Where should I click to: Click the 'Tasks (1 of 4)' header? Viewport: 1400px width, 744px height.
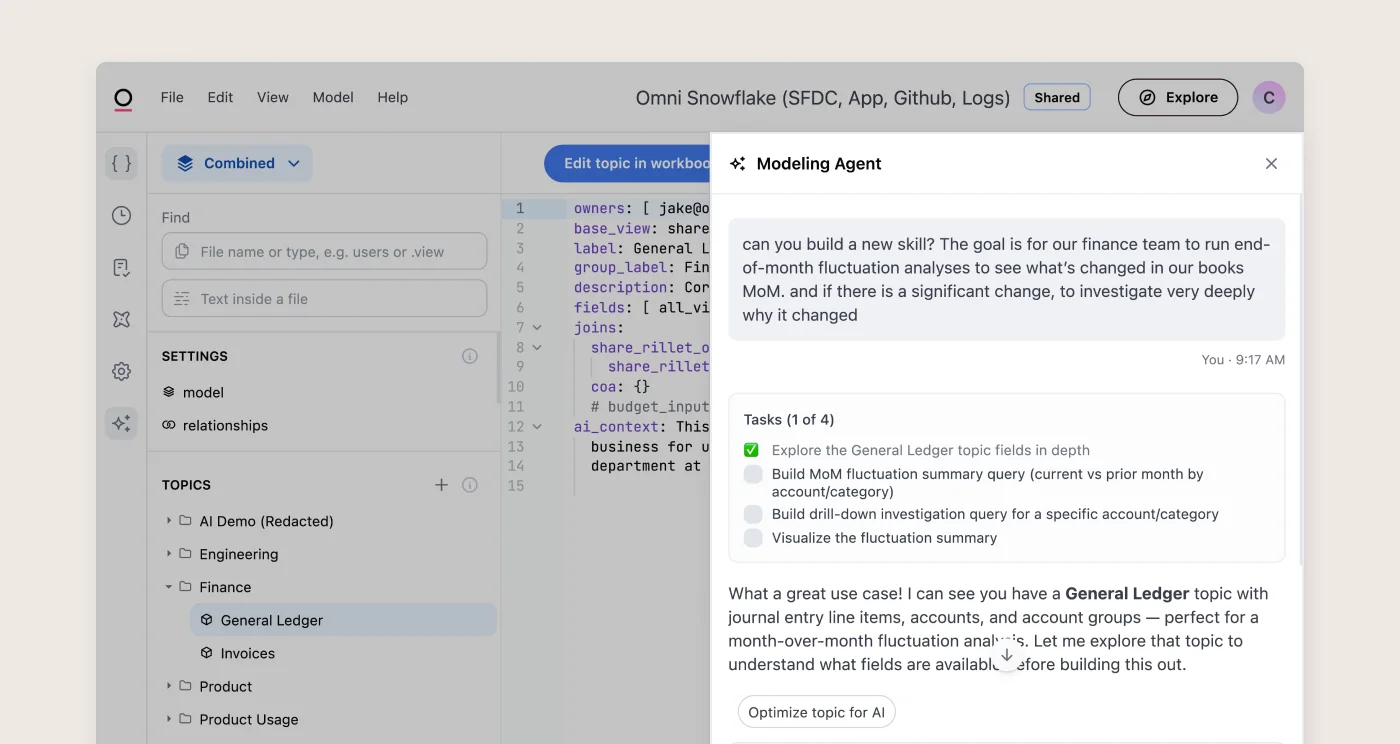tap(789, 419)
